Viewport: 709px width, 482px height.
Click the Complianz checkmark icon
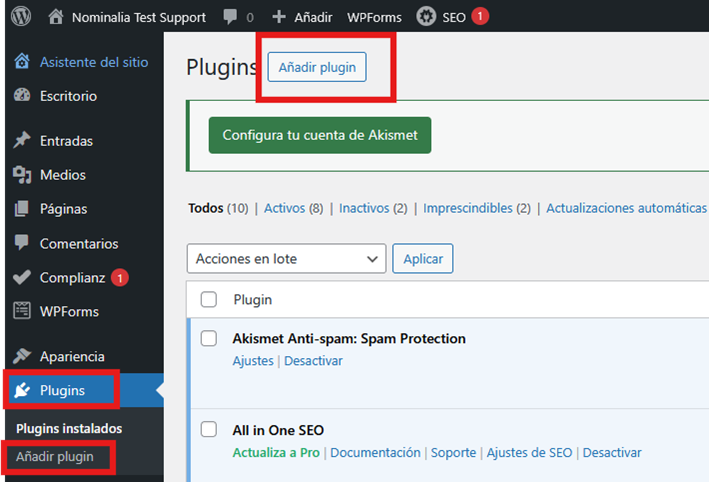[22, 277]
